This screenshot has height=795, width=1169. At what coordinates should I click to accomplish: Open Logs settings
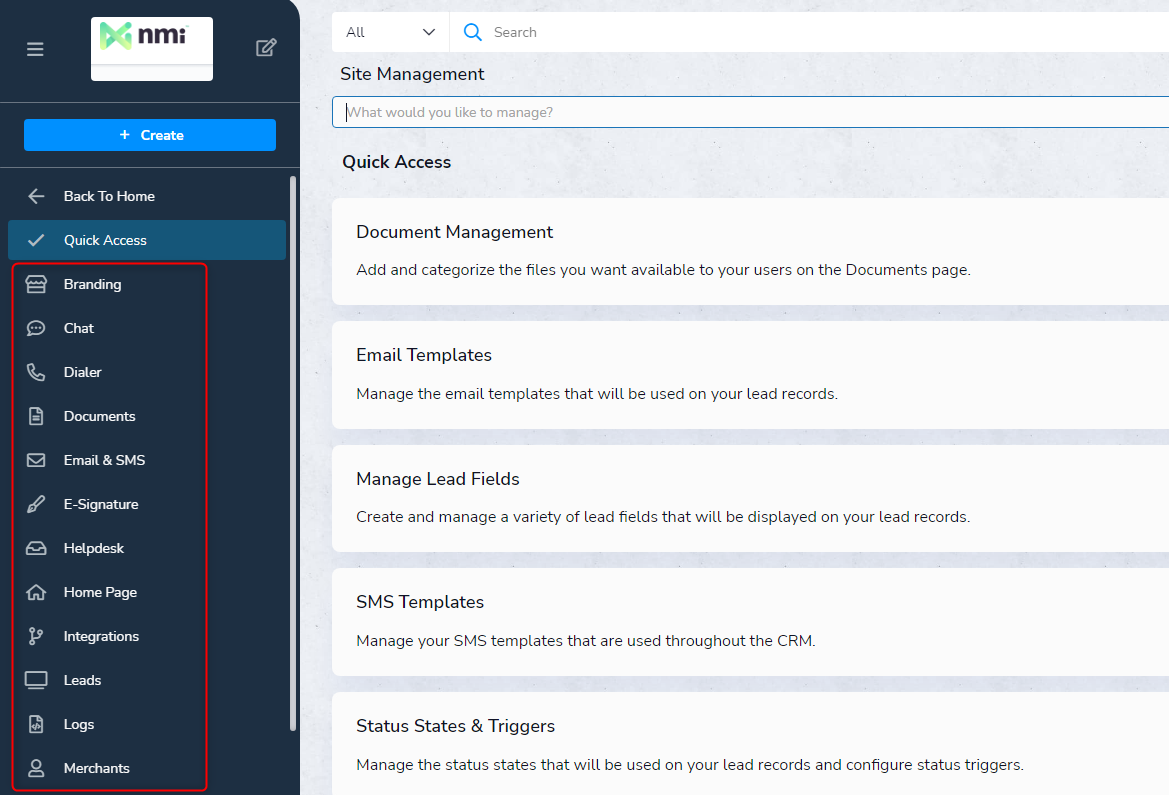(x=79, y=724)
